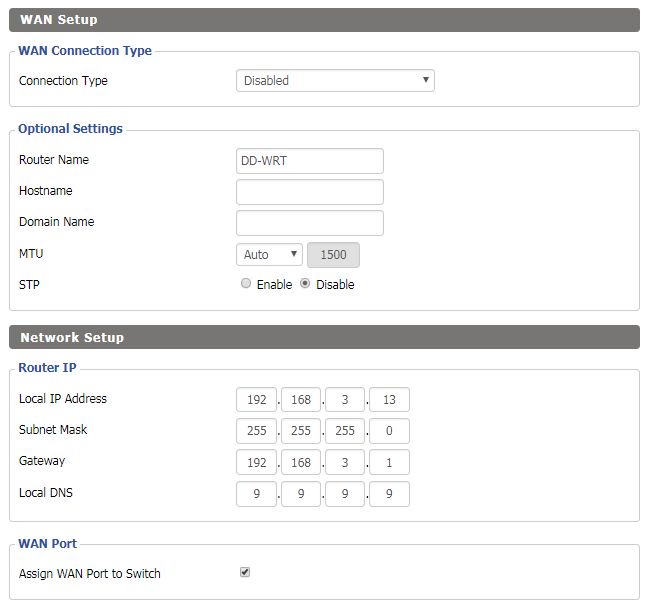Click last Local DNS octet field
The image size is (646, 607).
point(389,494)
